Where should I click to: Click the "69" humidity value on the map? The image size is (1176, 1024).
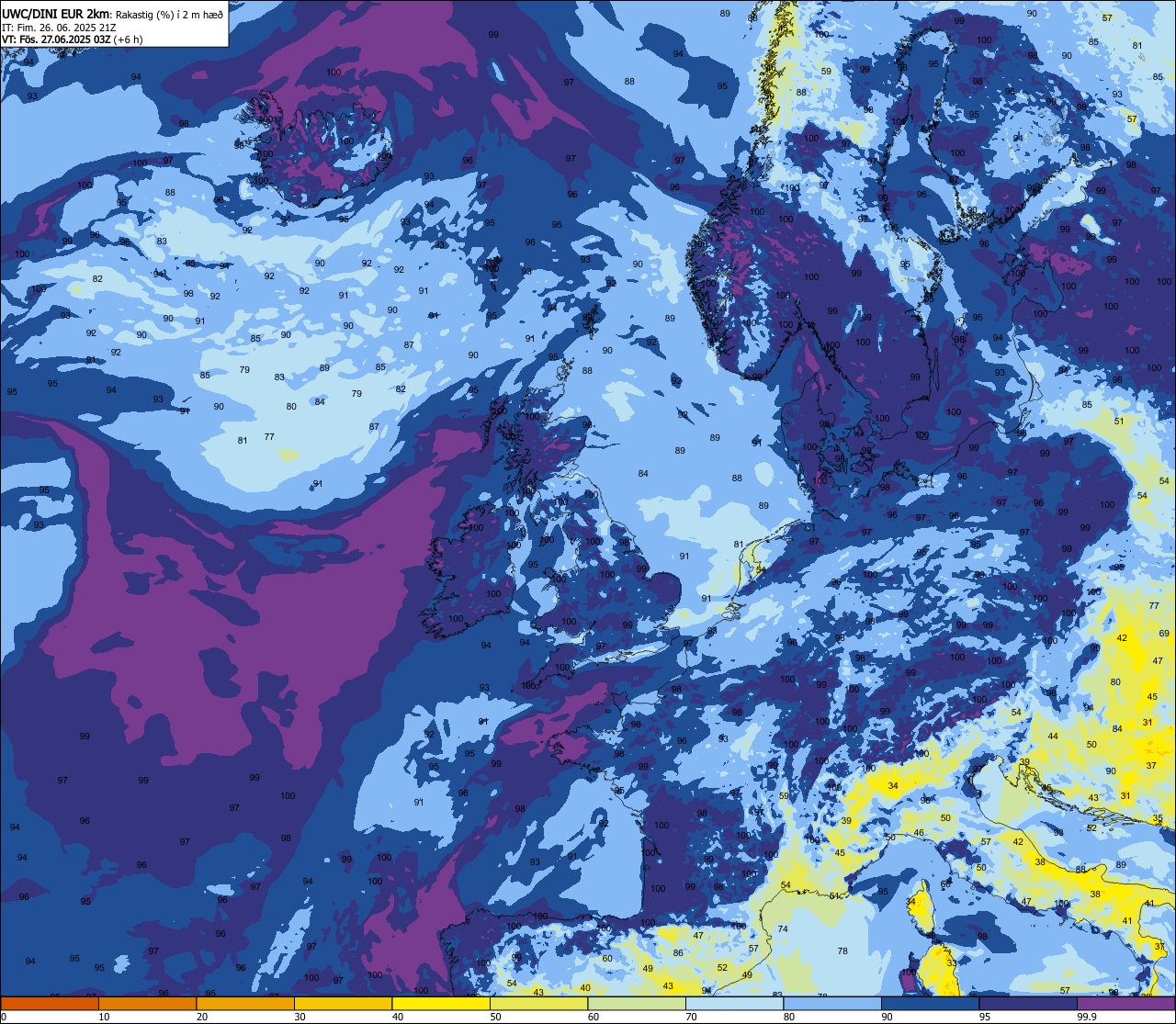click(1164, 634)
